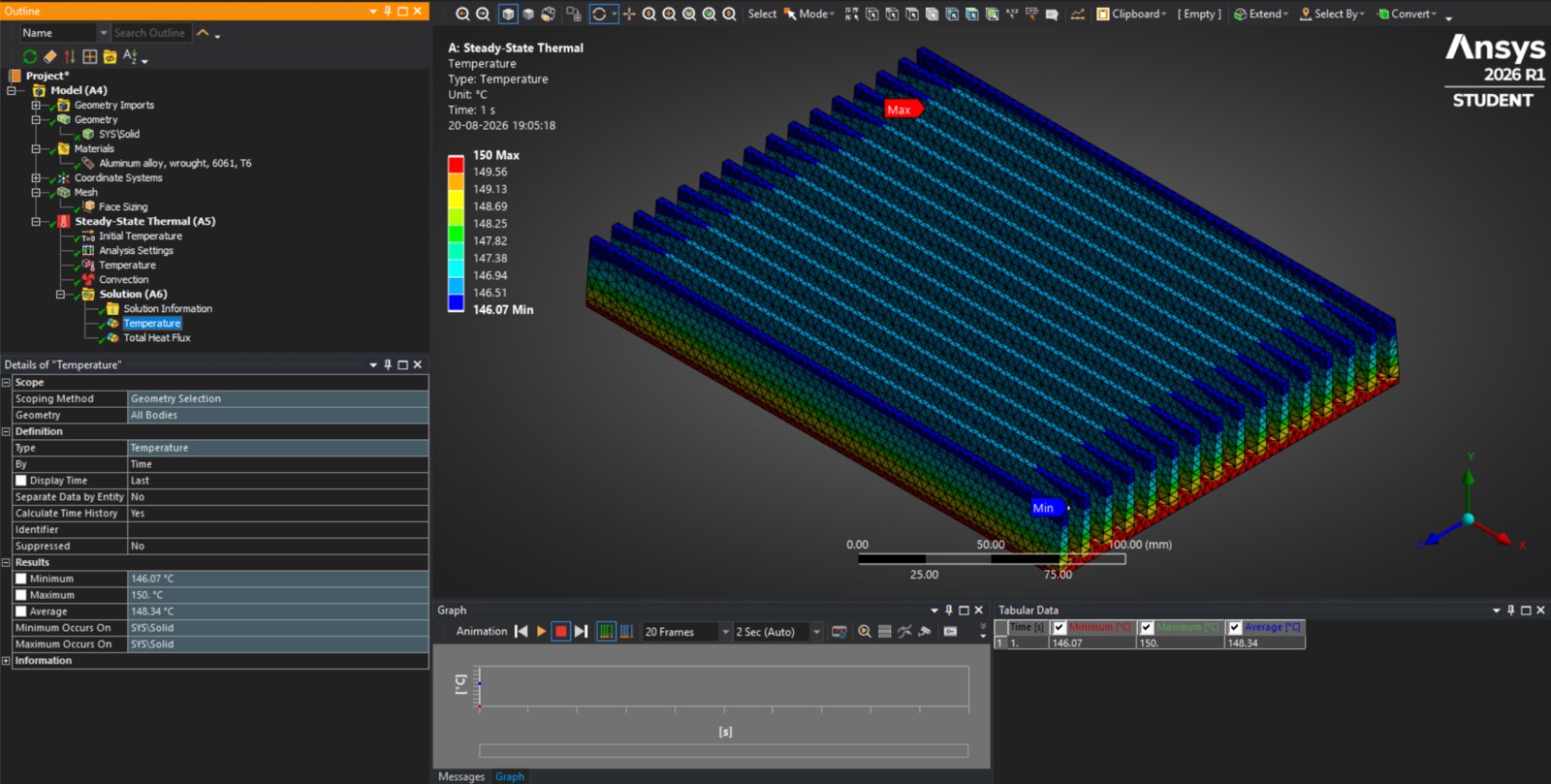Select the Rotate view mode icon
The width and height of the screenshot is (1551, 784).
click(x=599, y=14)
